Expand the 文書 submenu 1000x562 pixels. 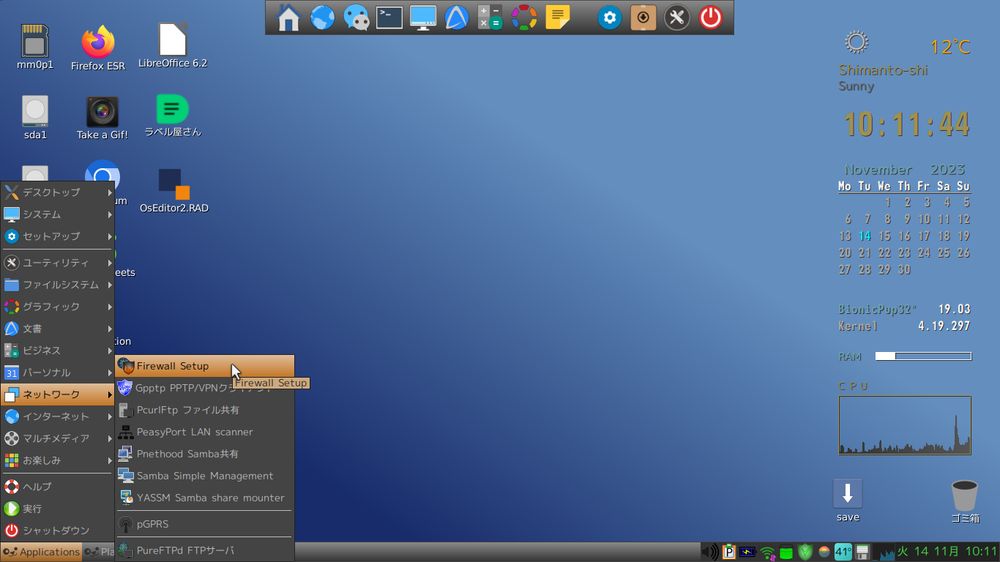coord(57,329)
